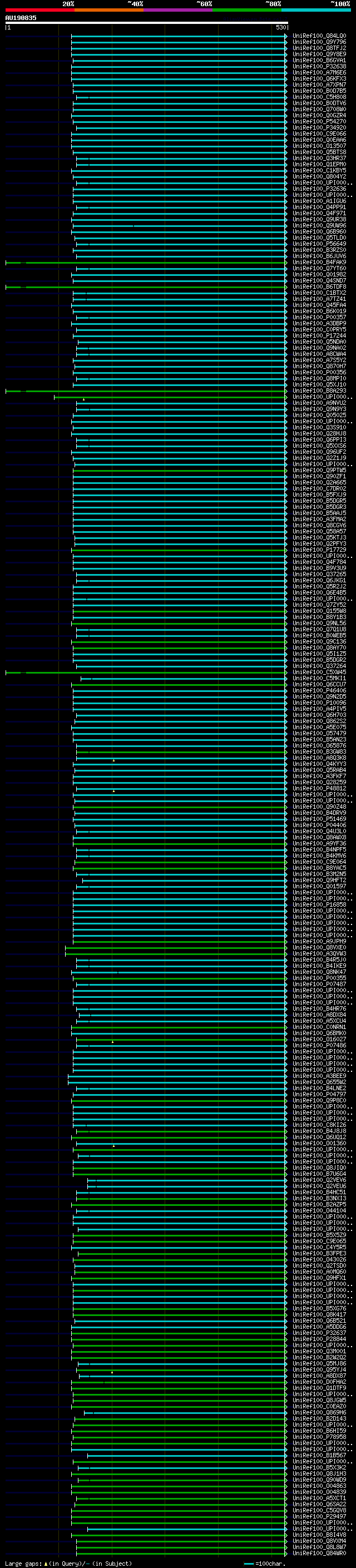Select label UniRef100_P28844
This screenshot has width=356, height=1568.
pyautogui.click(x=319, y=1338)
